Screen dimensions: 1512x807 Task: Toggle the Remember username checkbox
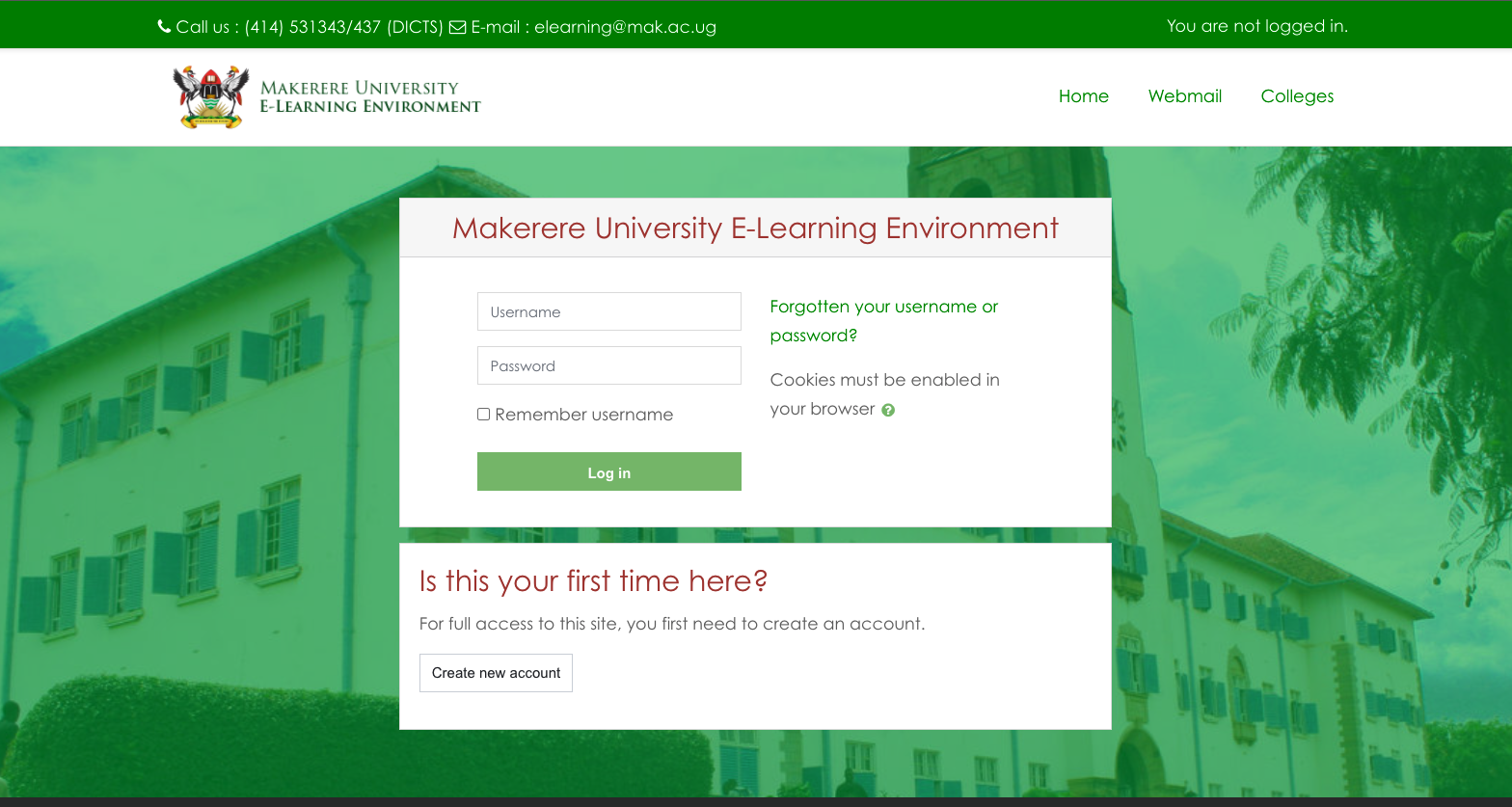point(484,415)
